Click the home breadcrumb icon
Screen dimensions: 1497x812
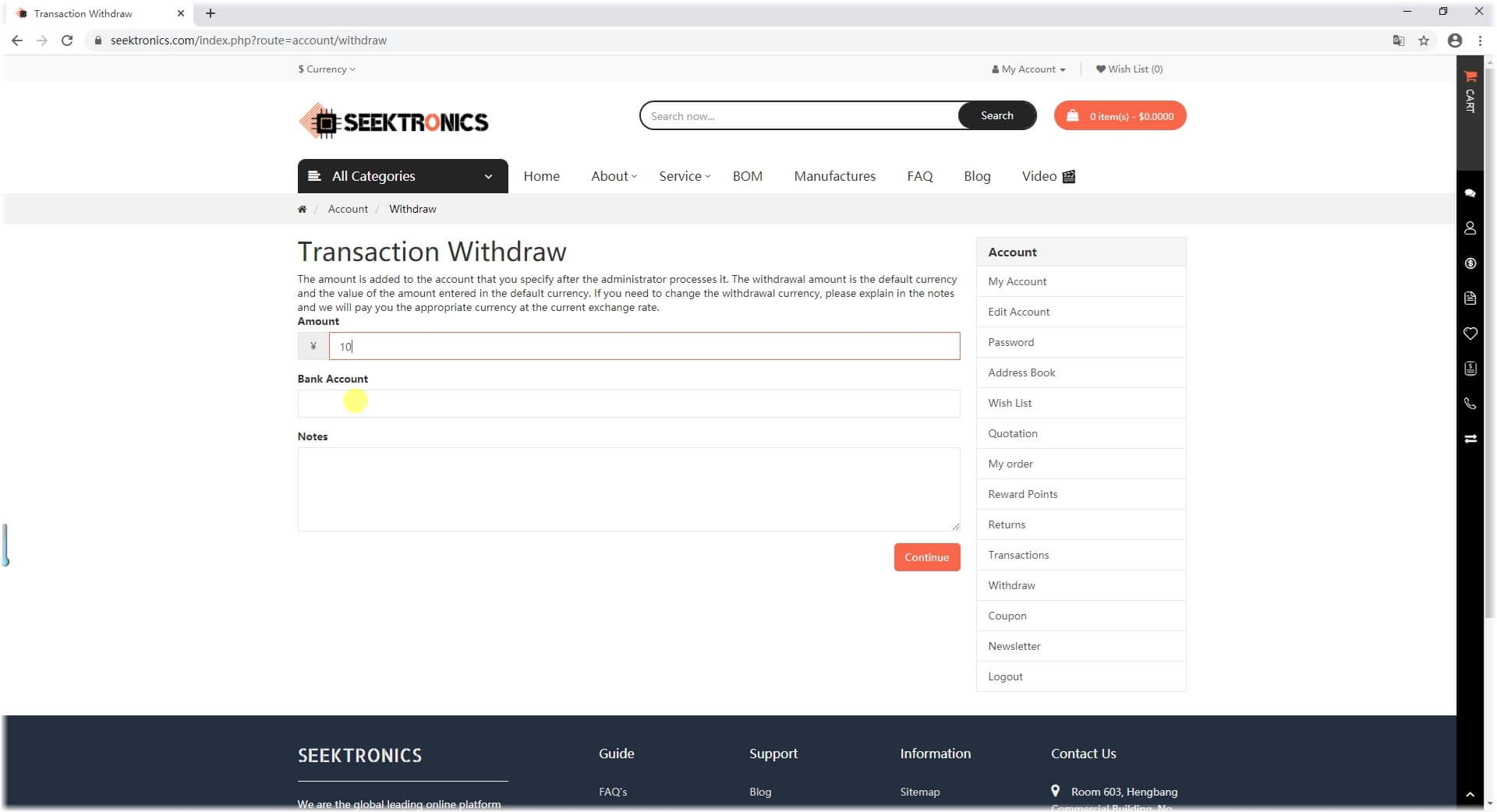point(302,209)
